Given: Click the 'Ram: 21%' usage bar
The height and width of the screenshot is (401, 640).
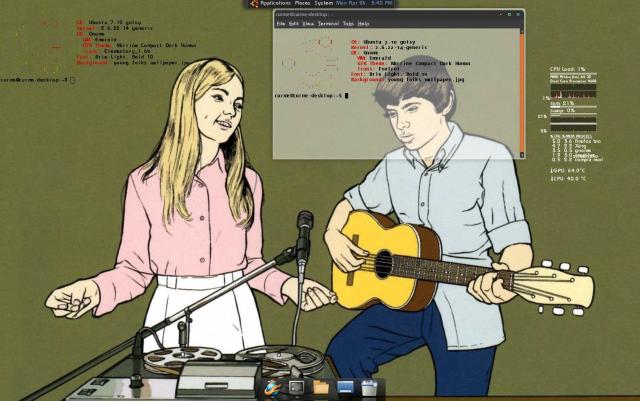Looking at the screenshot, I should coord(573,107).
